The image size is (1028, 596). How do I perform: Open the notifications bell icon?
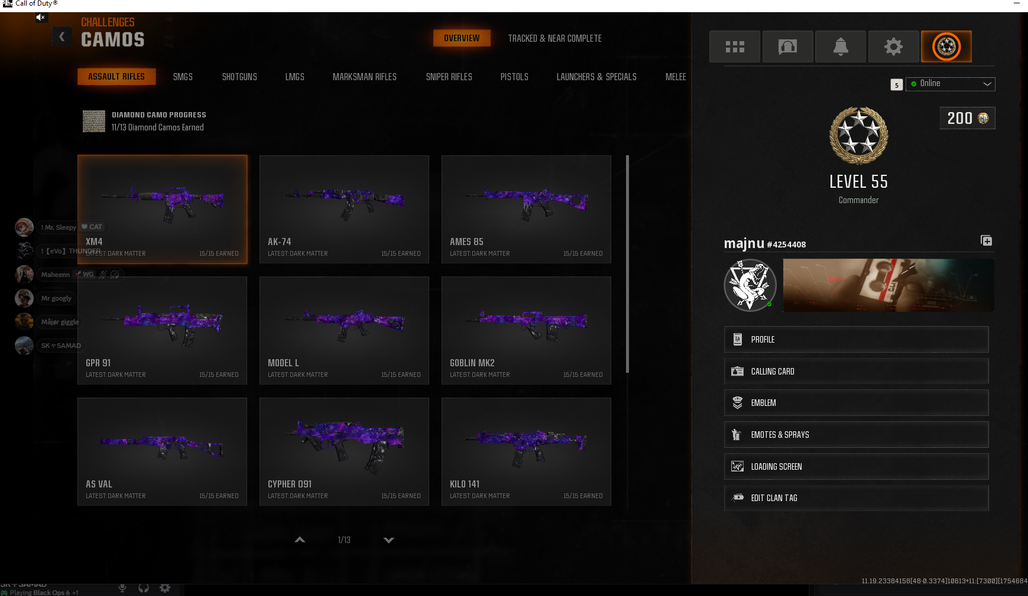[840, 47]
